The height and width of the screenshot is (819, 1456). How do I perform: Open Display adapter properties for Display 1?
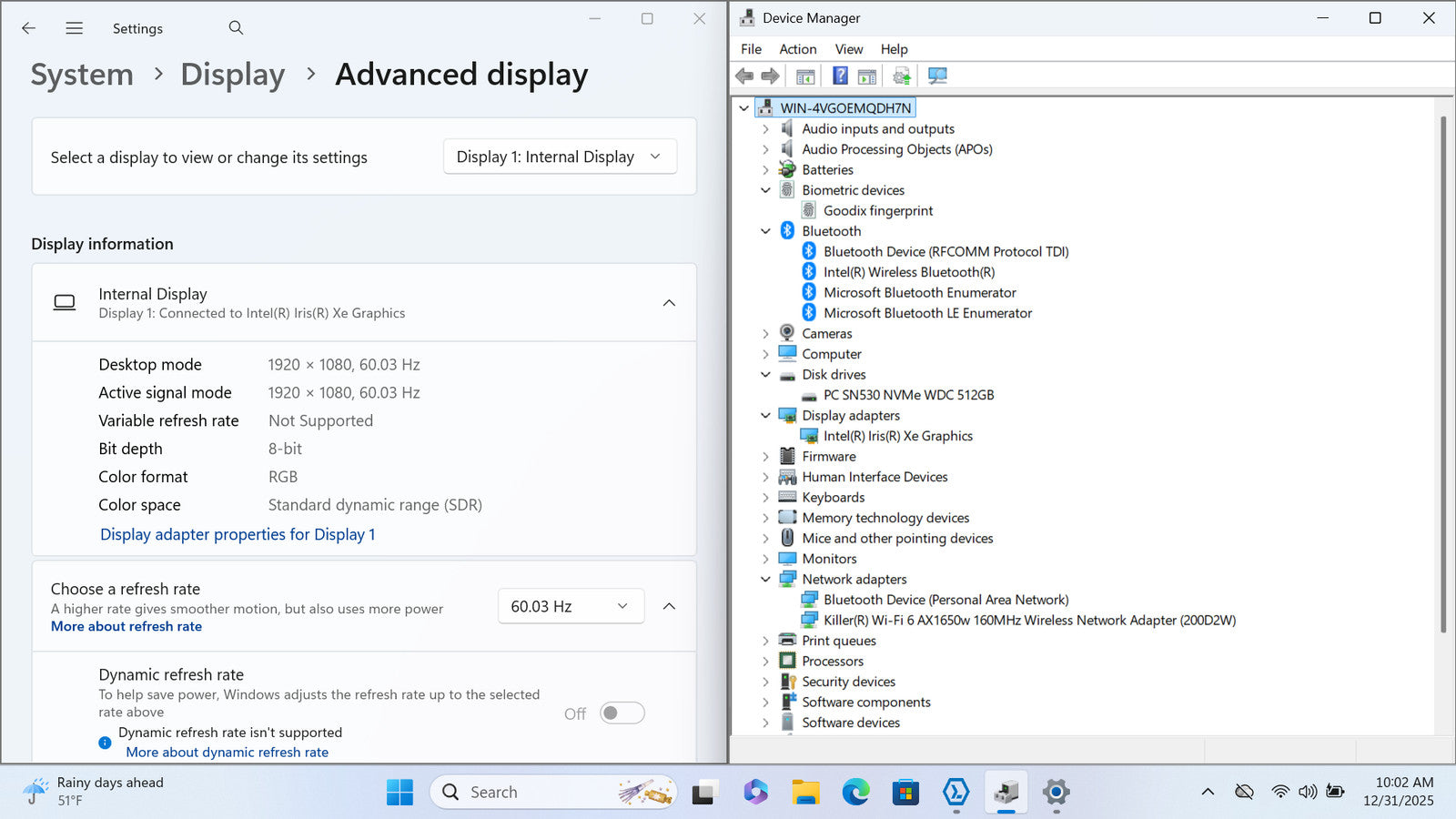point(238,534)
